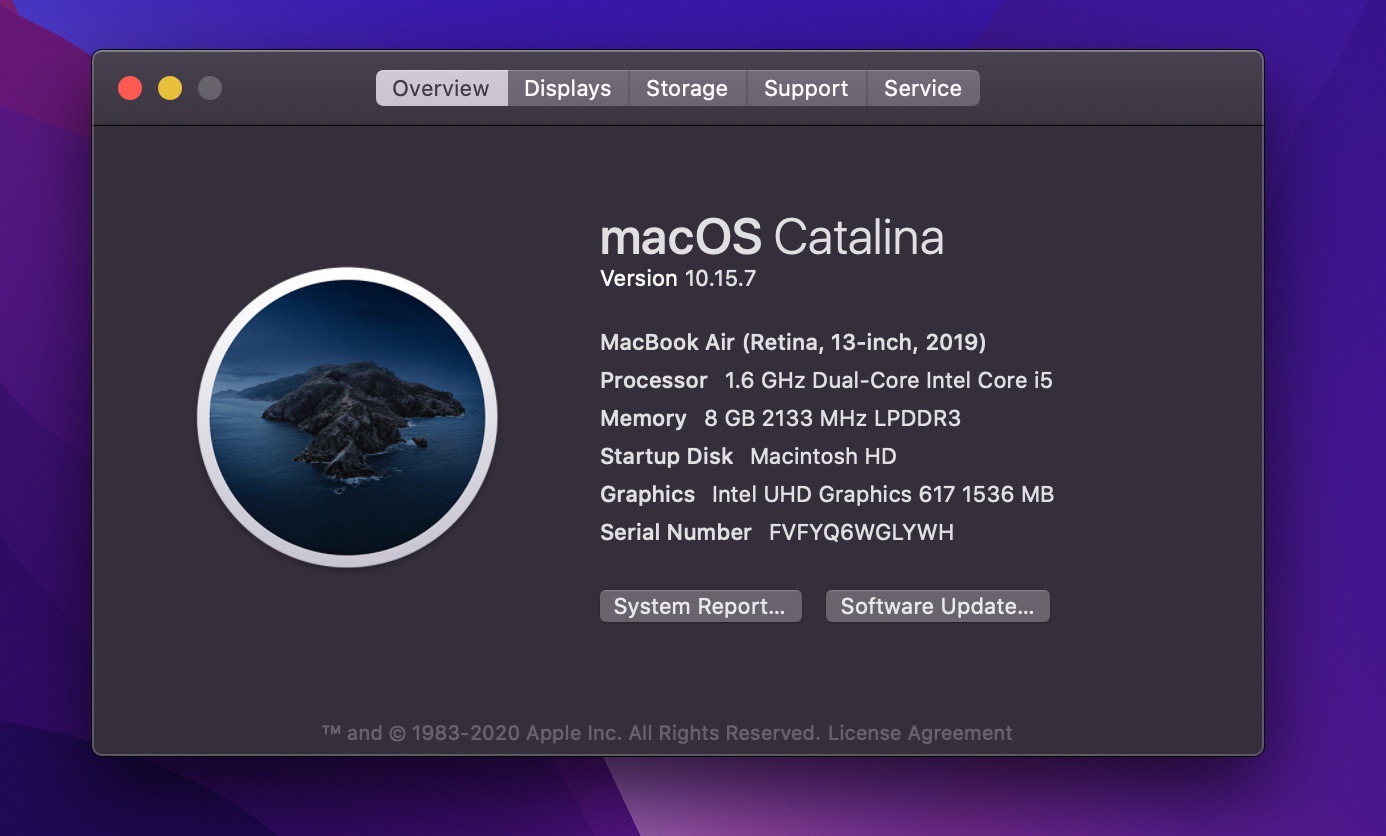Click the Startup Disk Macintosh HD line
Screen dimensions: 1386x836
(748, 456)
